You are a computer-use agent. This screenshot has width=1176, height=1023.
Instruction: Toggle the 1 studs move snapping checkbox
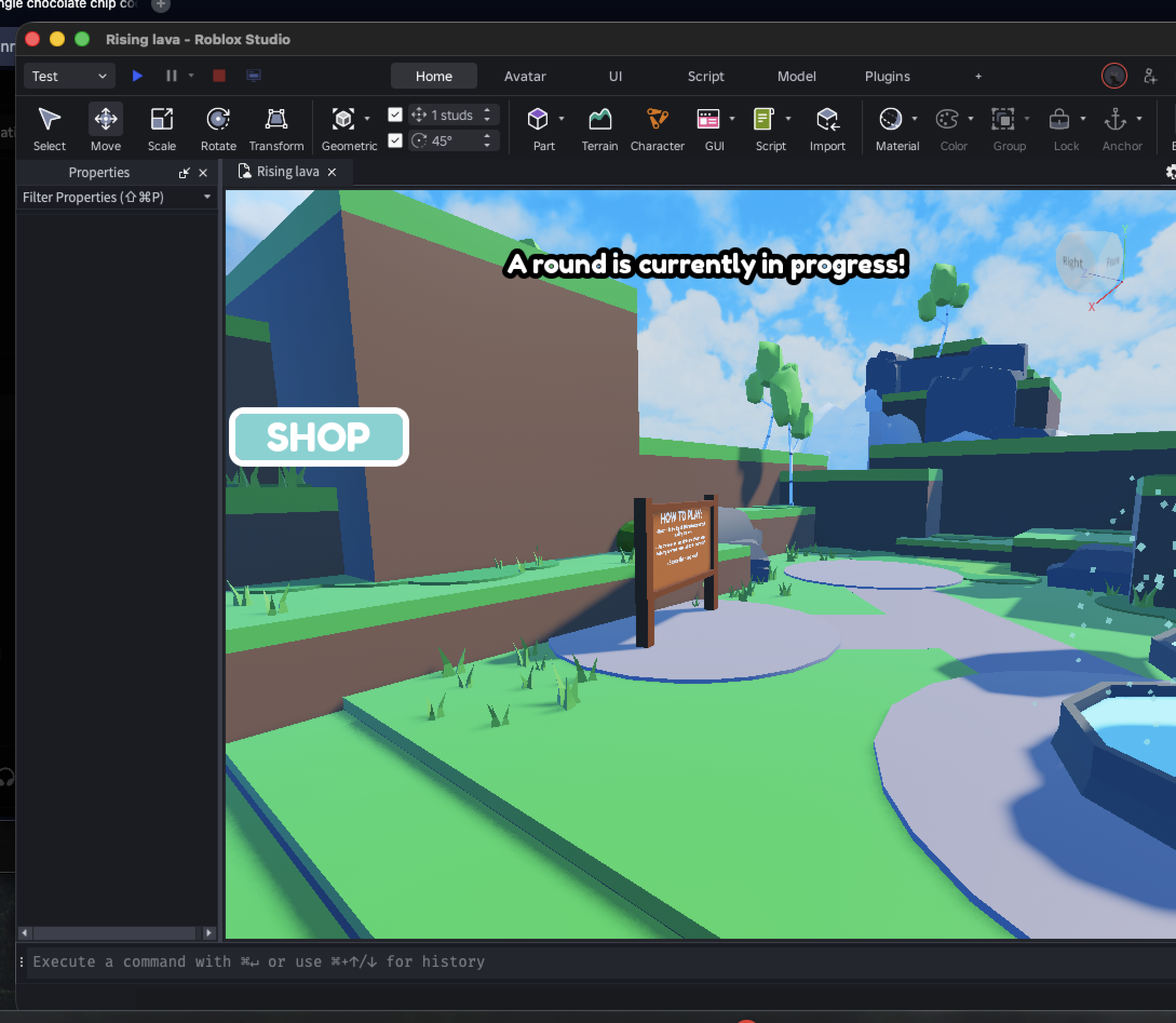395,115
